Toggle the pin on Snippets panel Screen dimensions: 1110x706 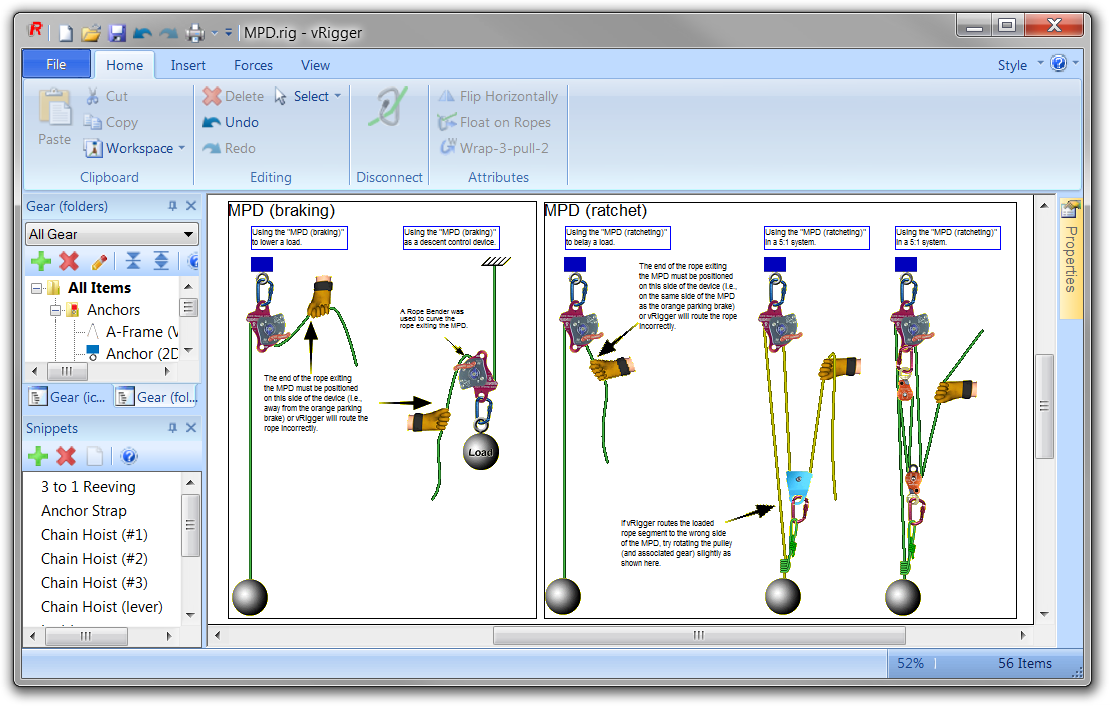point(172,428)
